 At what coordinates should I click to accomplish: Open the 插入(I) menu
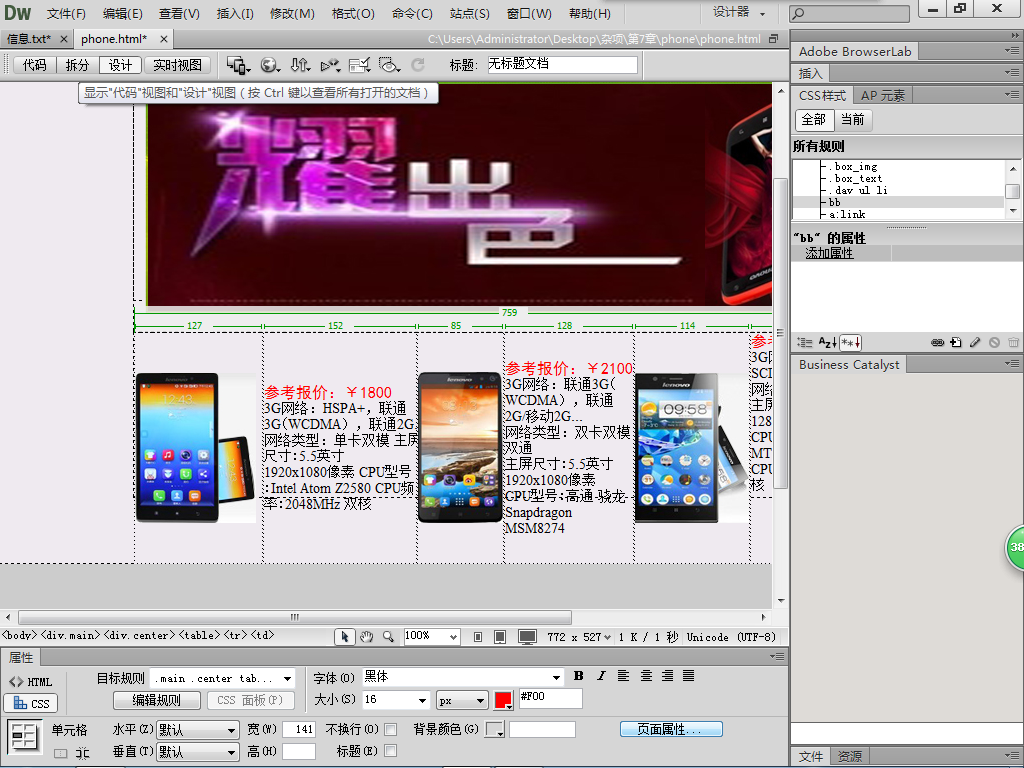coord(235,14)
